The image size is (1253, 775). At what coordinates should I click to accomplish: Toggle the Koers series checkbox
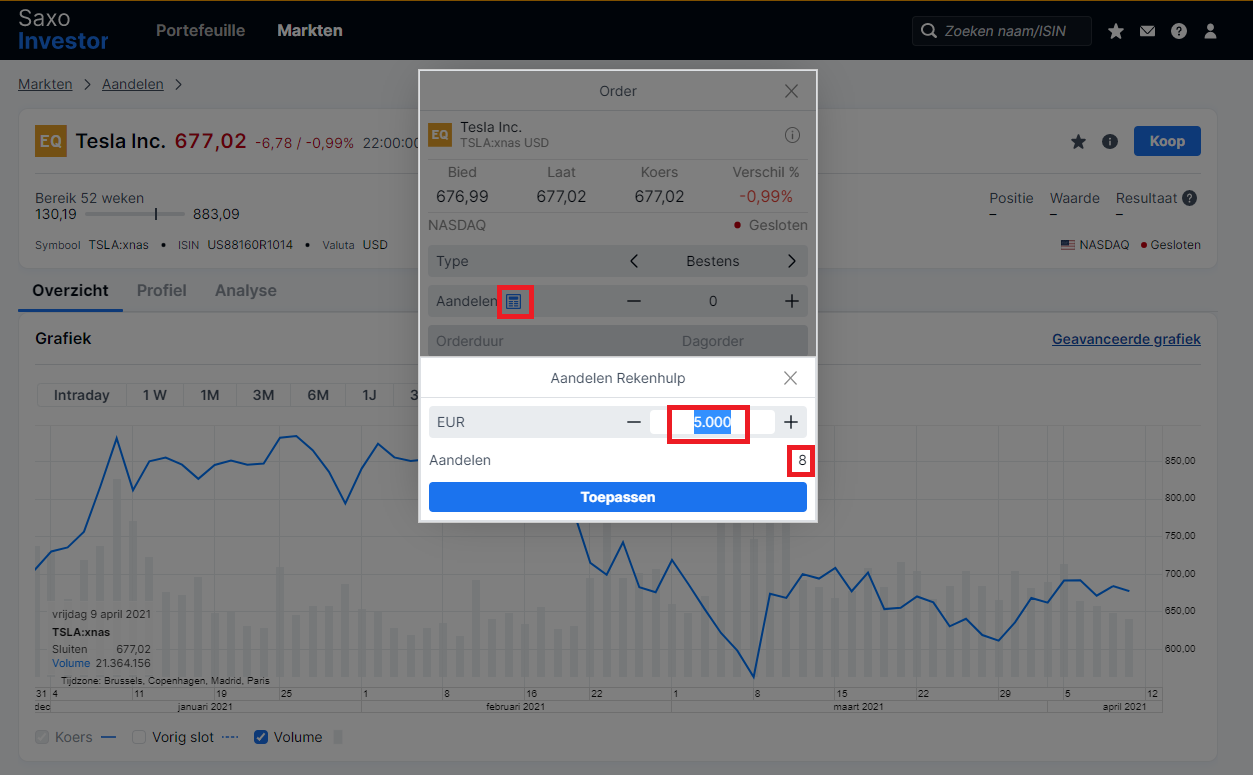click(x=42, y=737)
